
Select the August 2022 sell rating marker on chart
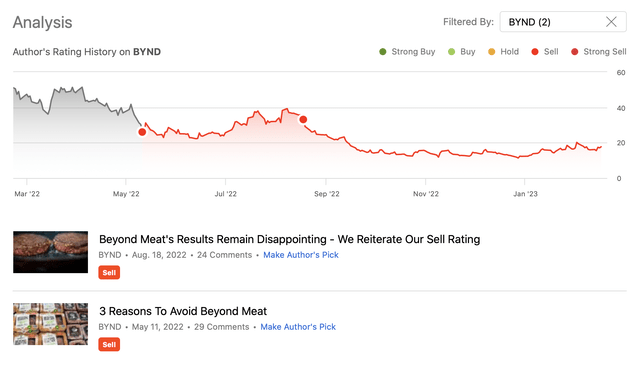coord(303,120)
